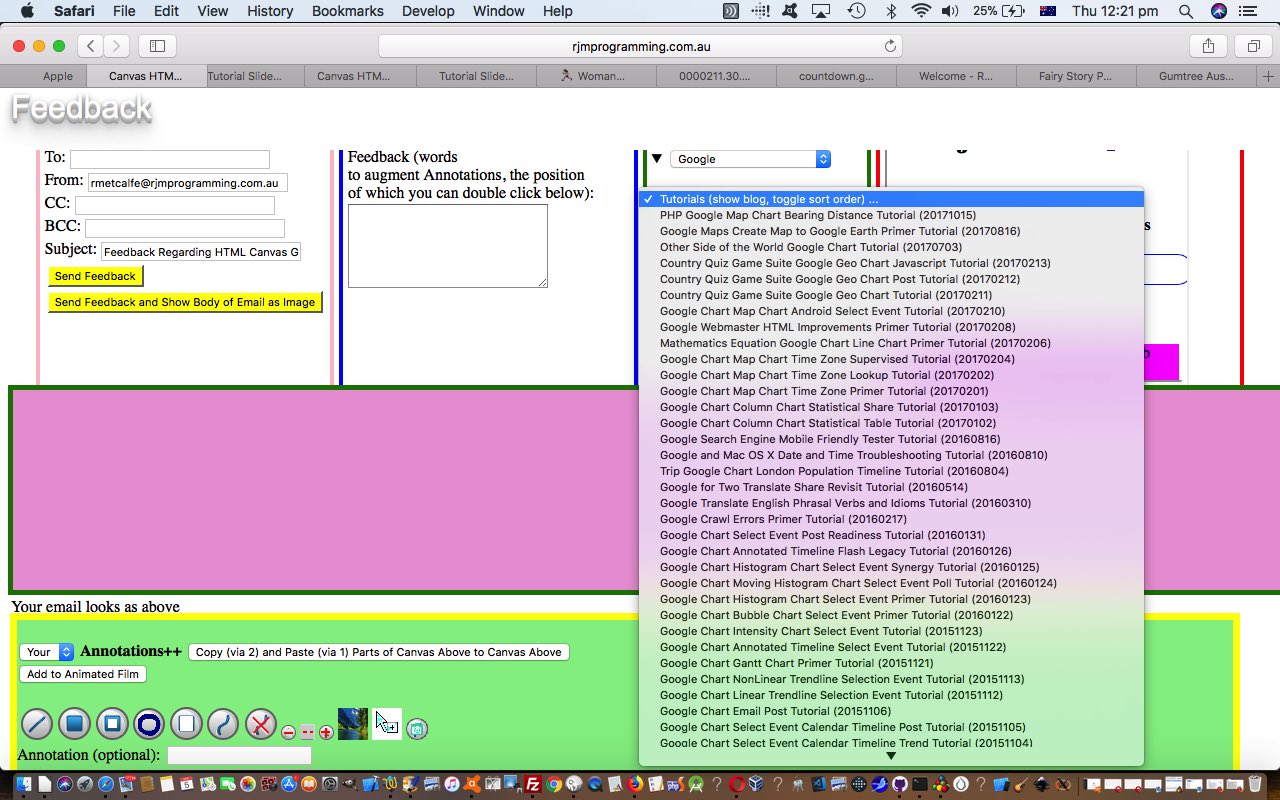Click the CC: input field
The height and width of the screenshot is (800, 1280).
(x=174, y=205)
